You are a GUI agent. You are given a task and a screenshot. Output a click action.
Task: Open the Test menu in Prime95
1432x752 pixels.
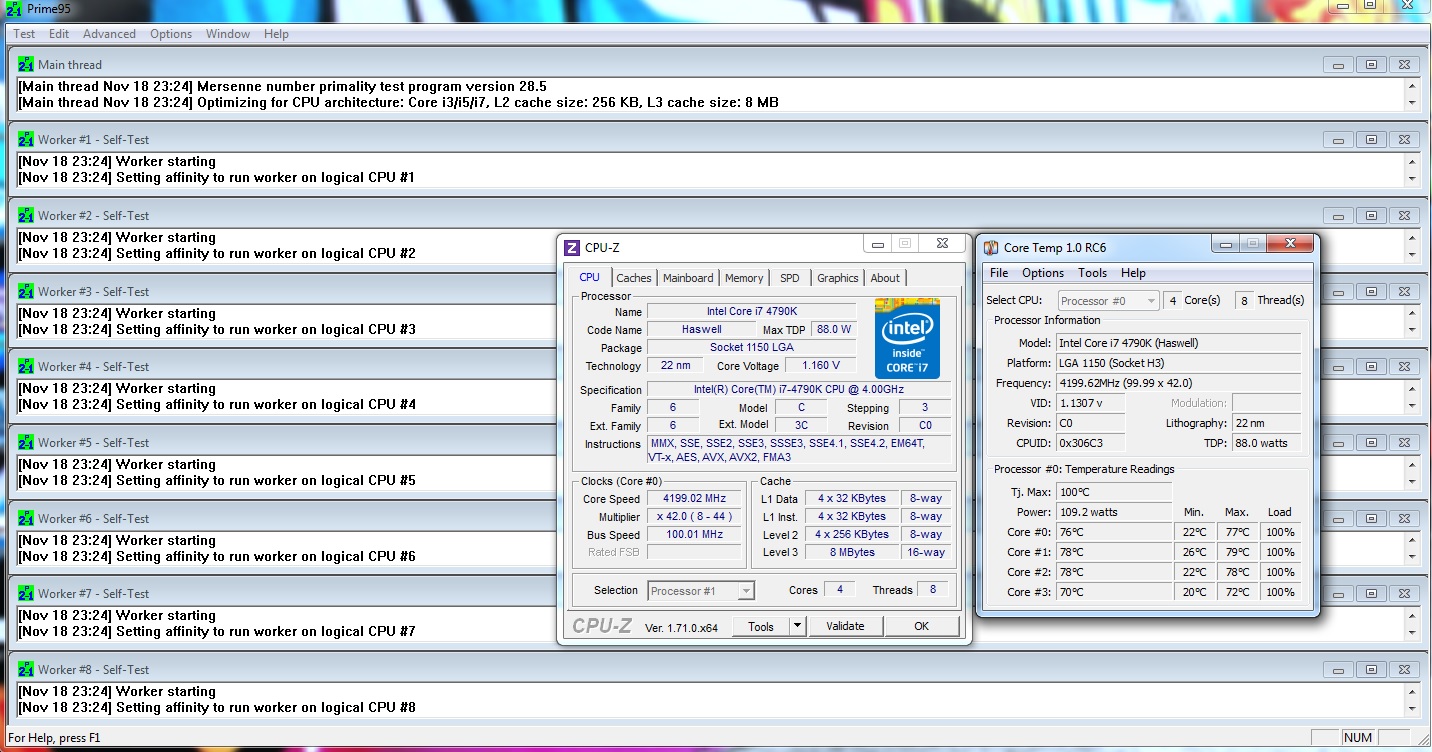24,34
